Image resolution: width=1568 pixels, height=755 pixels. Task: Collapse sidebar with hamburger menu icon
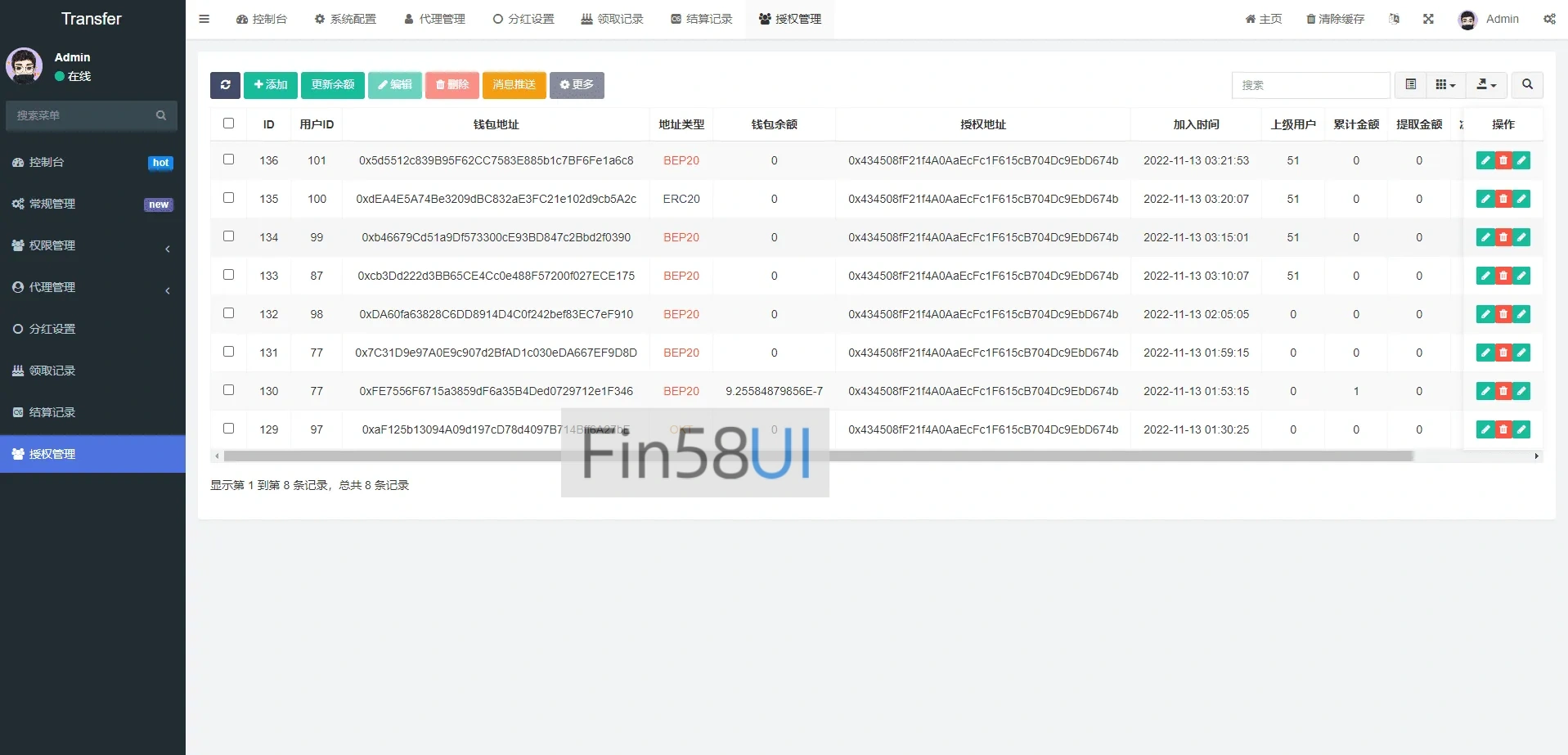pos(204,19)
